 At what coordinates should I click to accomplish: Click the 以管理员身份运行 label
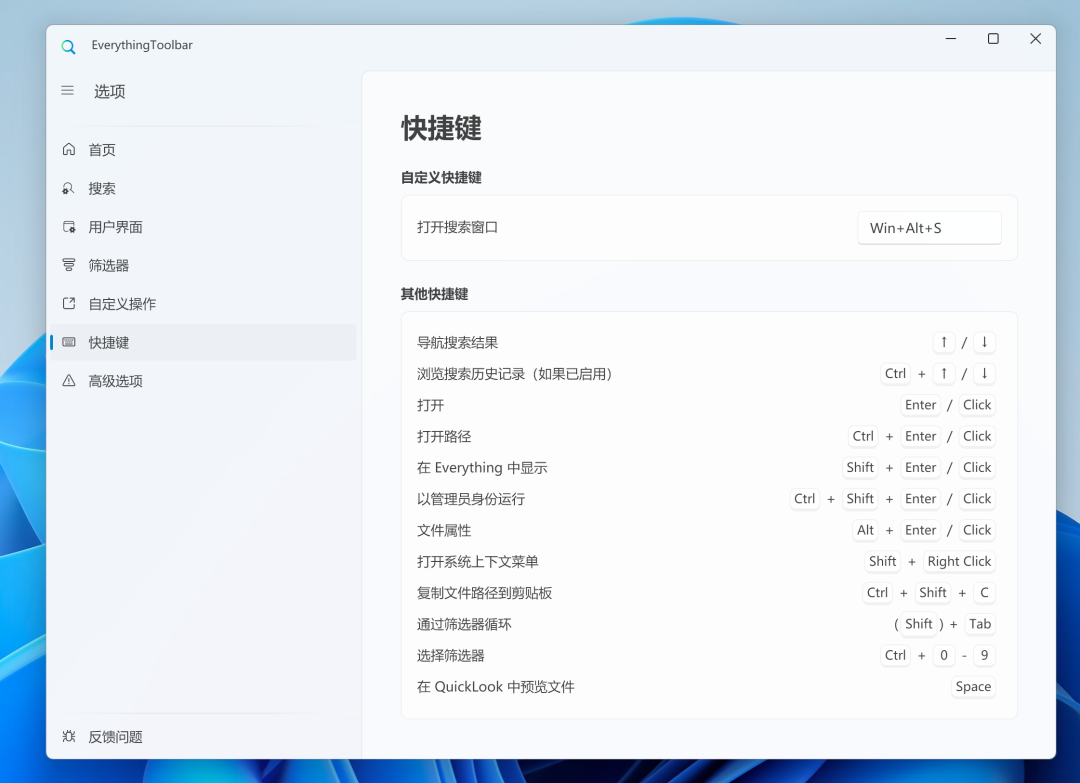pos(471,499)
